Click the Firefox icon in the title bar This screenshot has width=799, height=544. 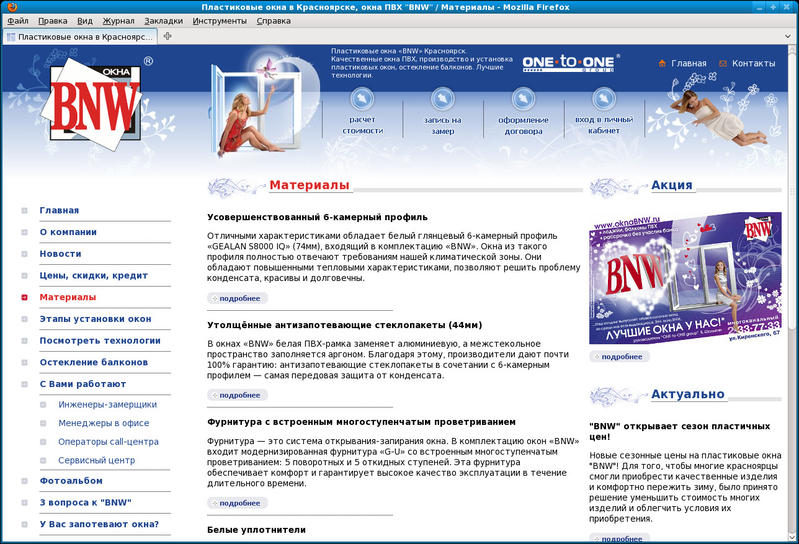(12, 7)
